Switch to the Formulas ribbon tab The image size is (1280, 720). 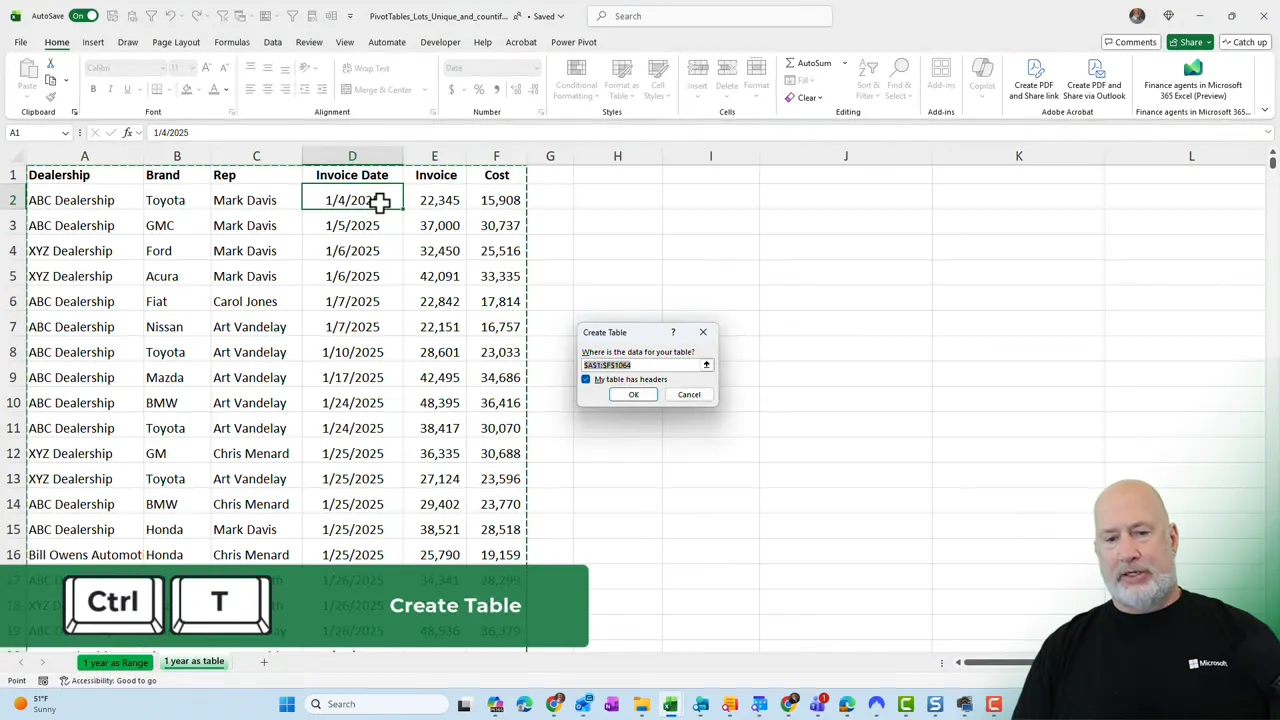[231, 42]
